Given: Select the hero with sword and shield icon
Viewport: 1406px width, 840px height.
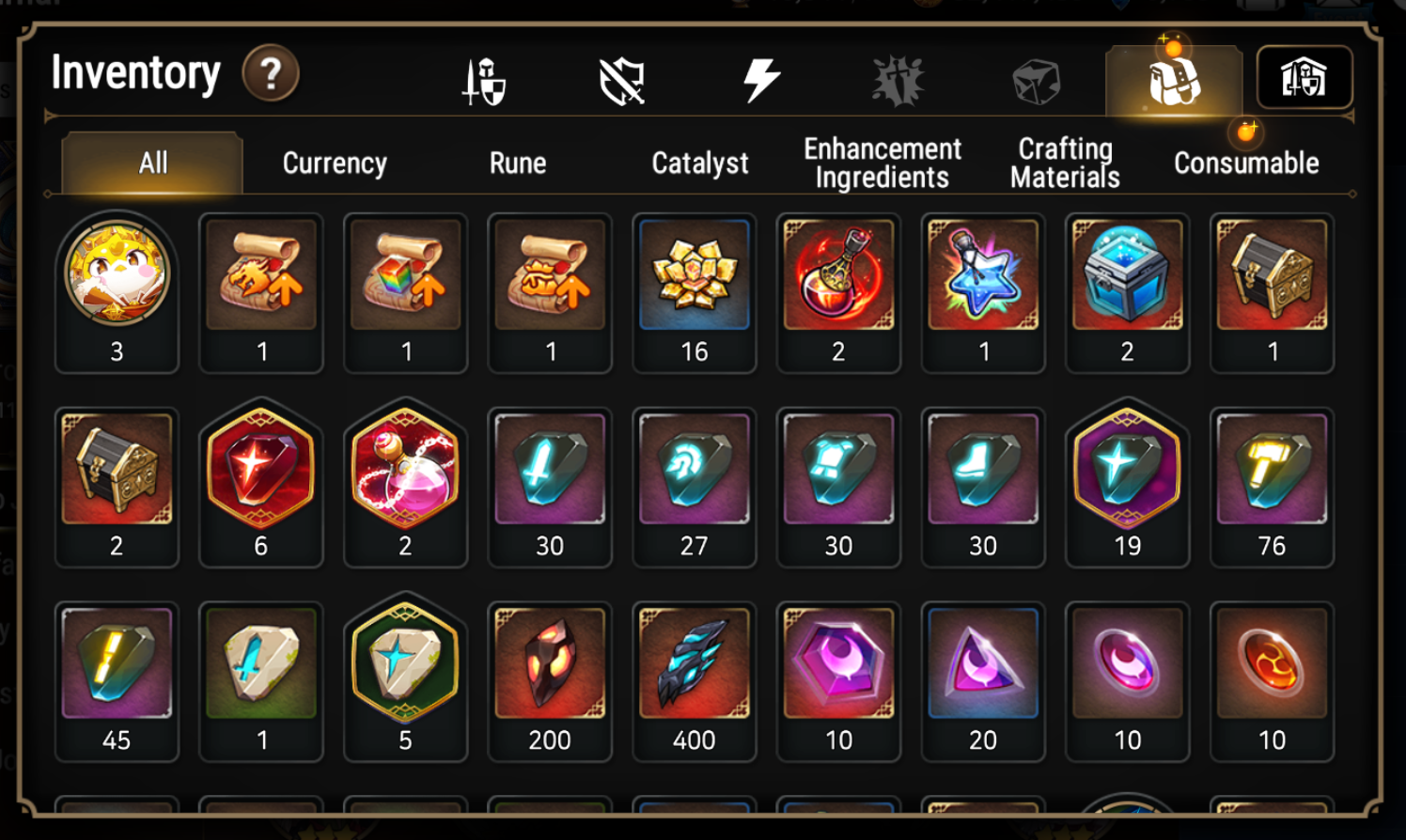Looking at the screenshot, I should 484,81.
